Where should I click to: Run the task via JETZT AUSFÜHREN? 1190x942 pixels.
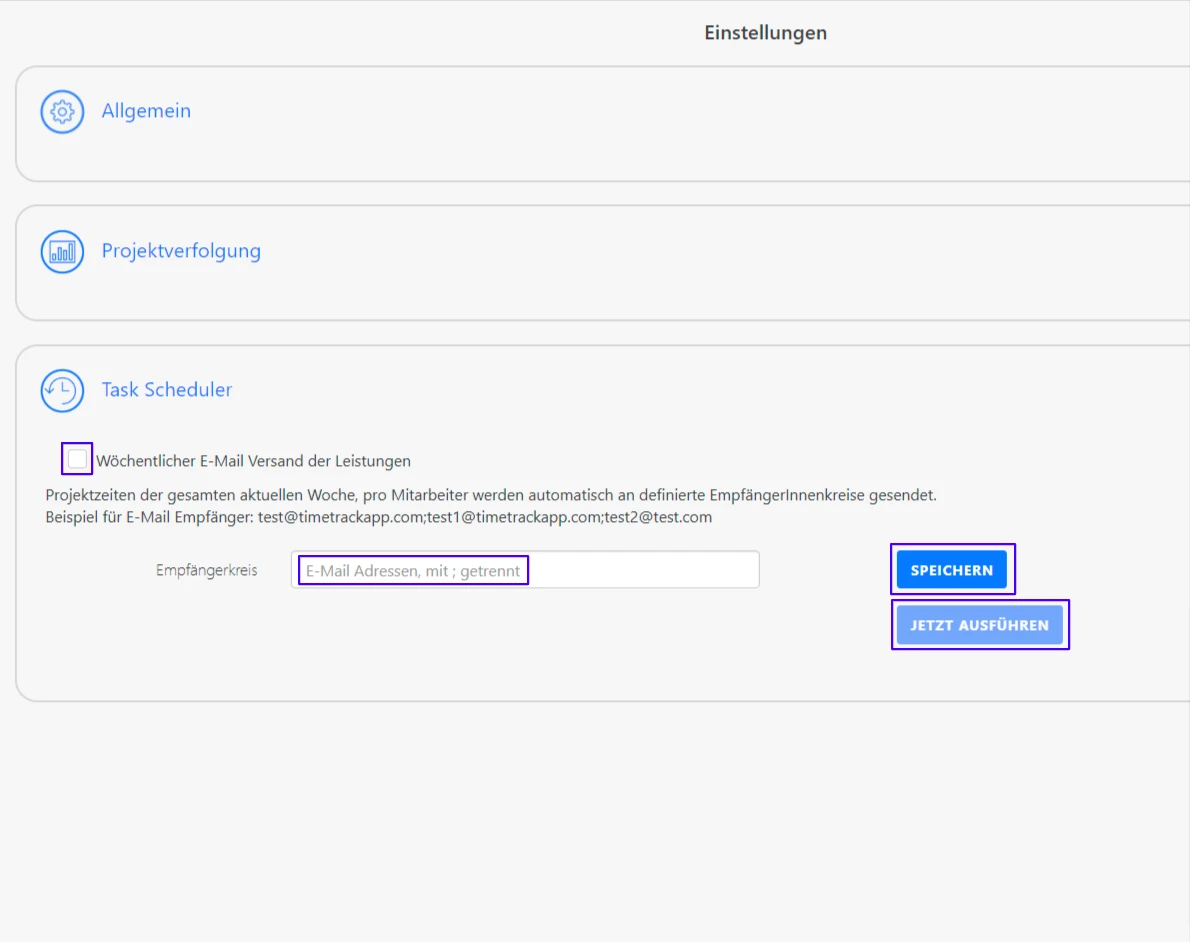(980, 624)
